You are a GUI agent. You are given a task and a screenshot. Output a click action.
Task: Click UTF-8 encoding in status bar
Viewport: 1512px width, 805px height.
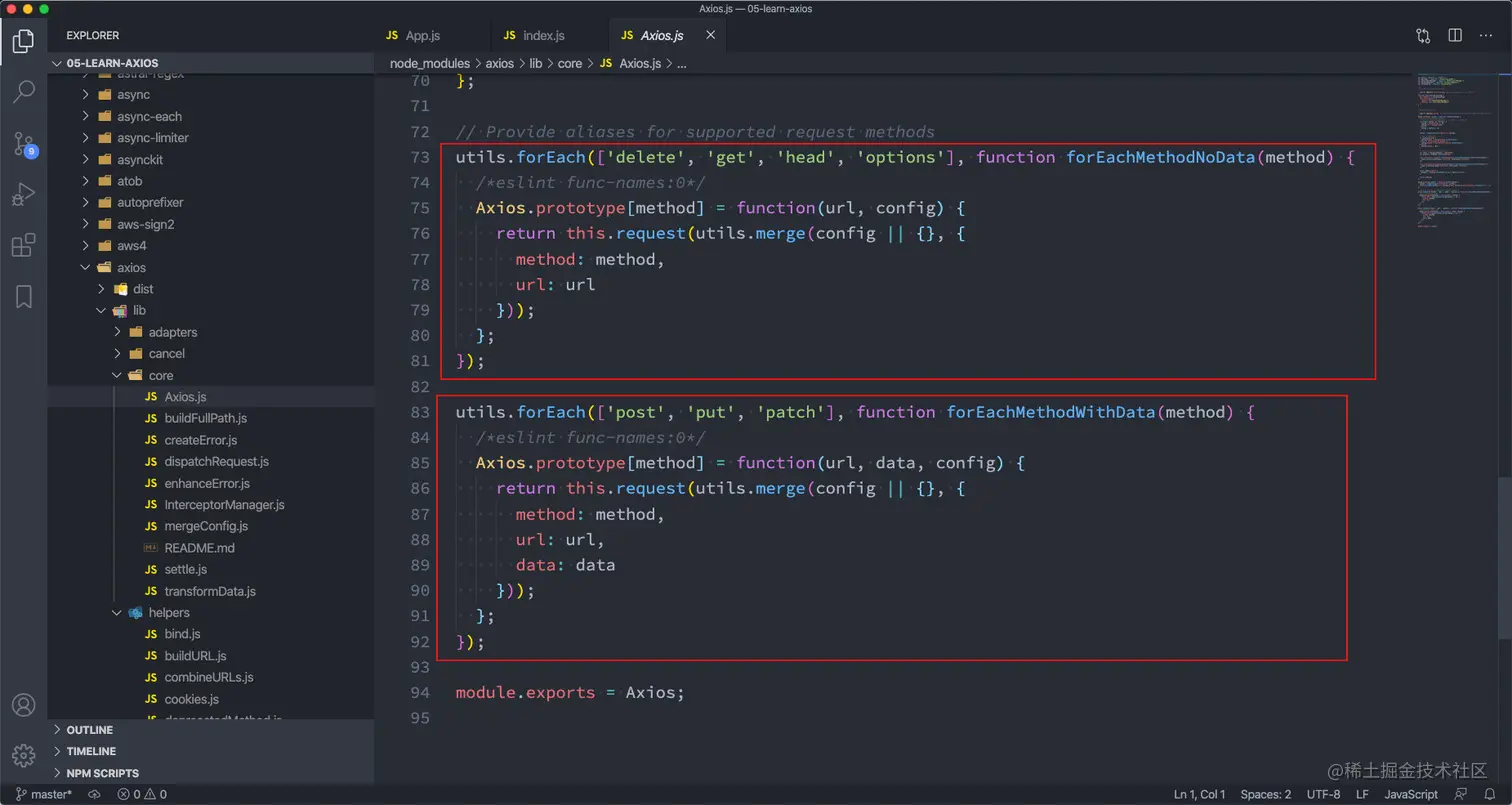click(1323, 794)
